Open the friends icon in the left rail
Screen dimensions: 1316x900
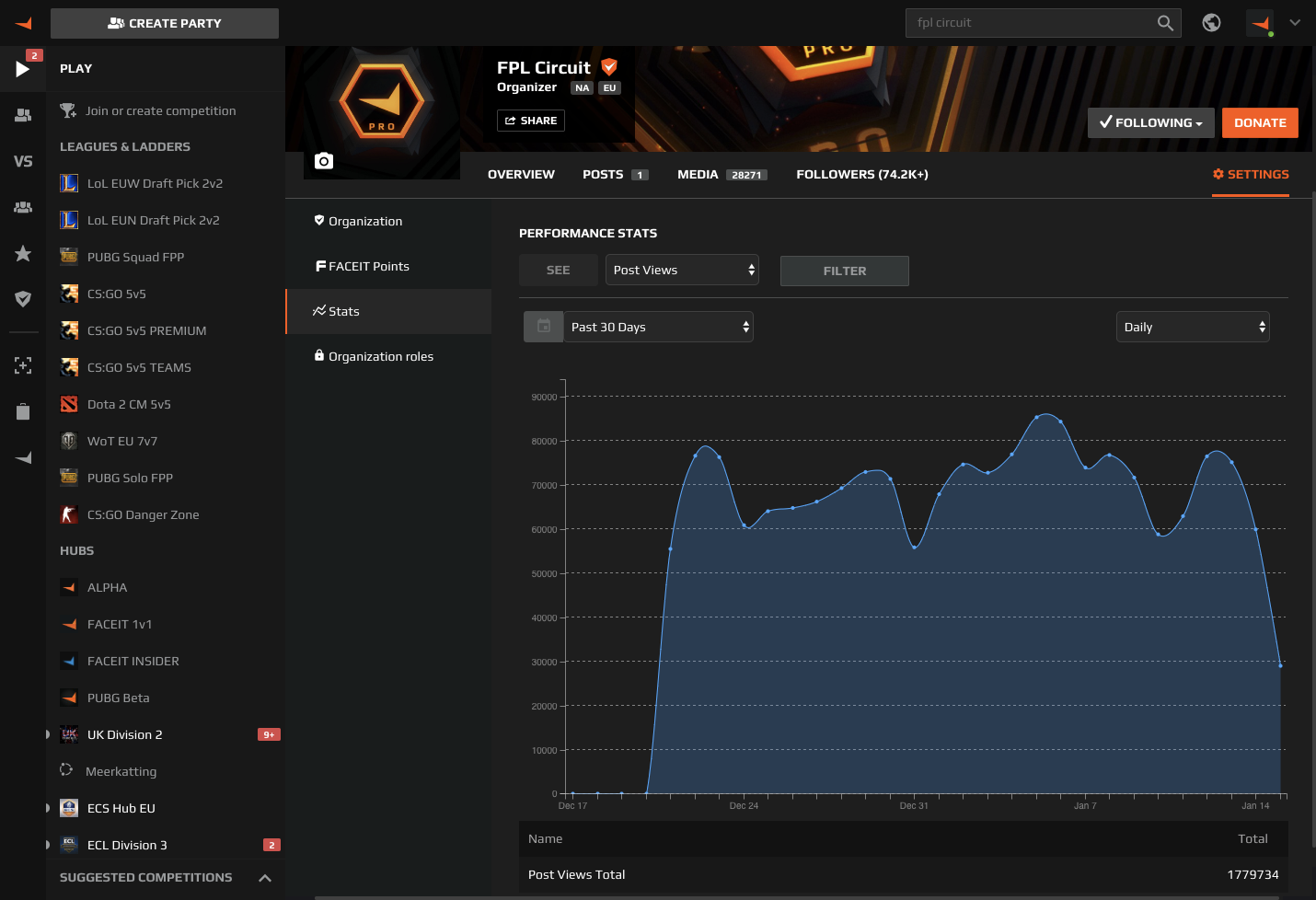23,115
